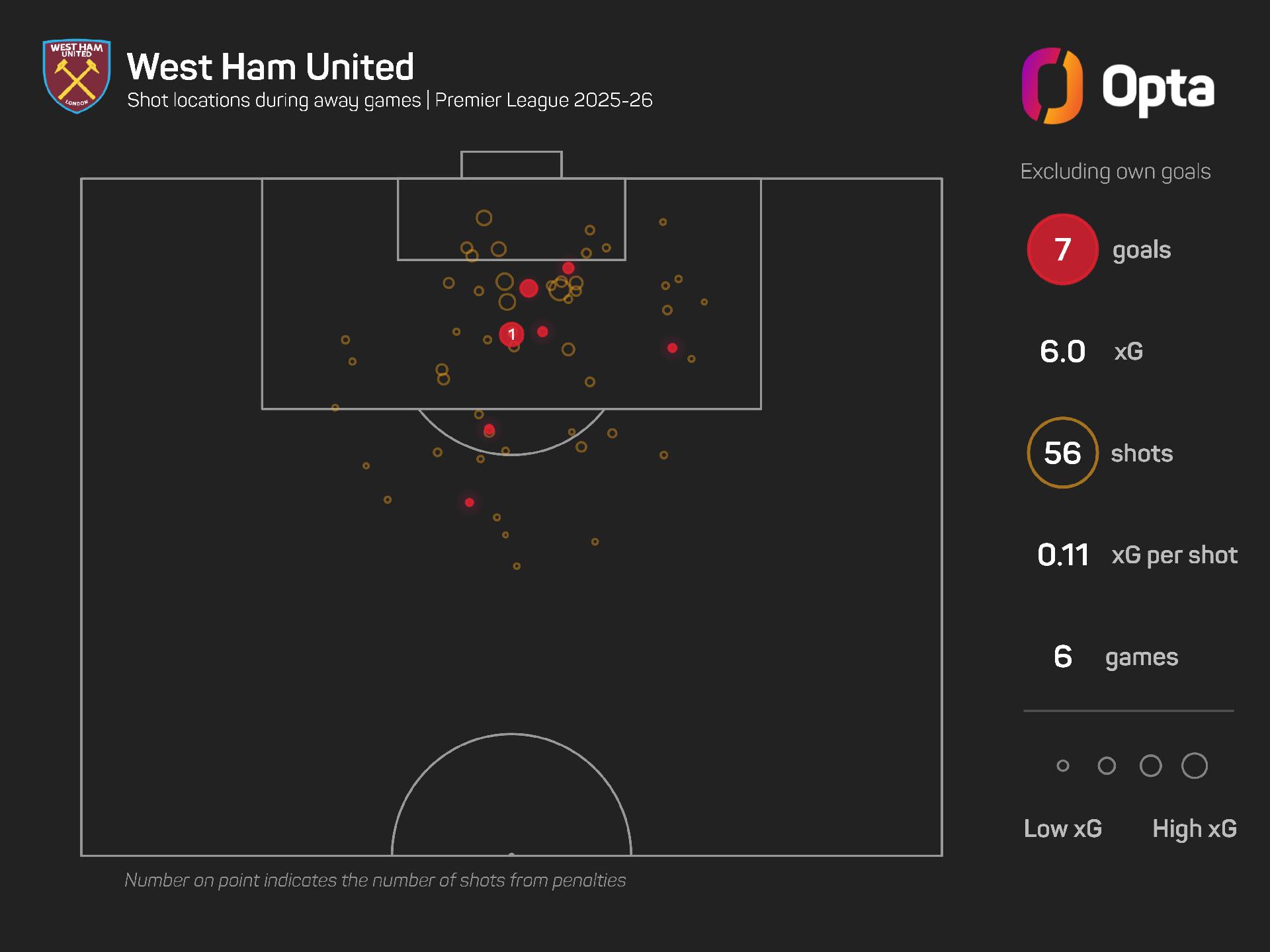Select the rightmost red goal dot in the penalty area
Screen dimensions: 1270x952
[x=672, y=348]
